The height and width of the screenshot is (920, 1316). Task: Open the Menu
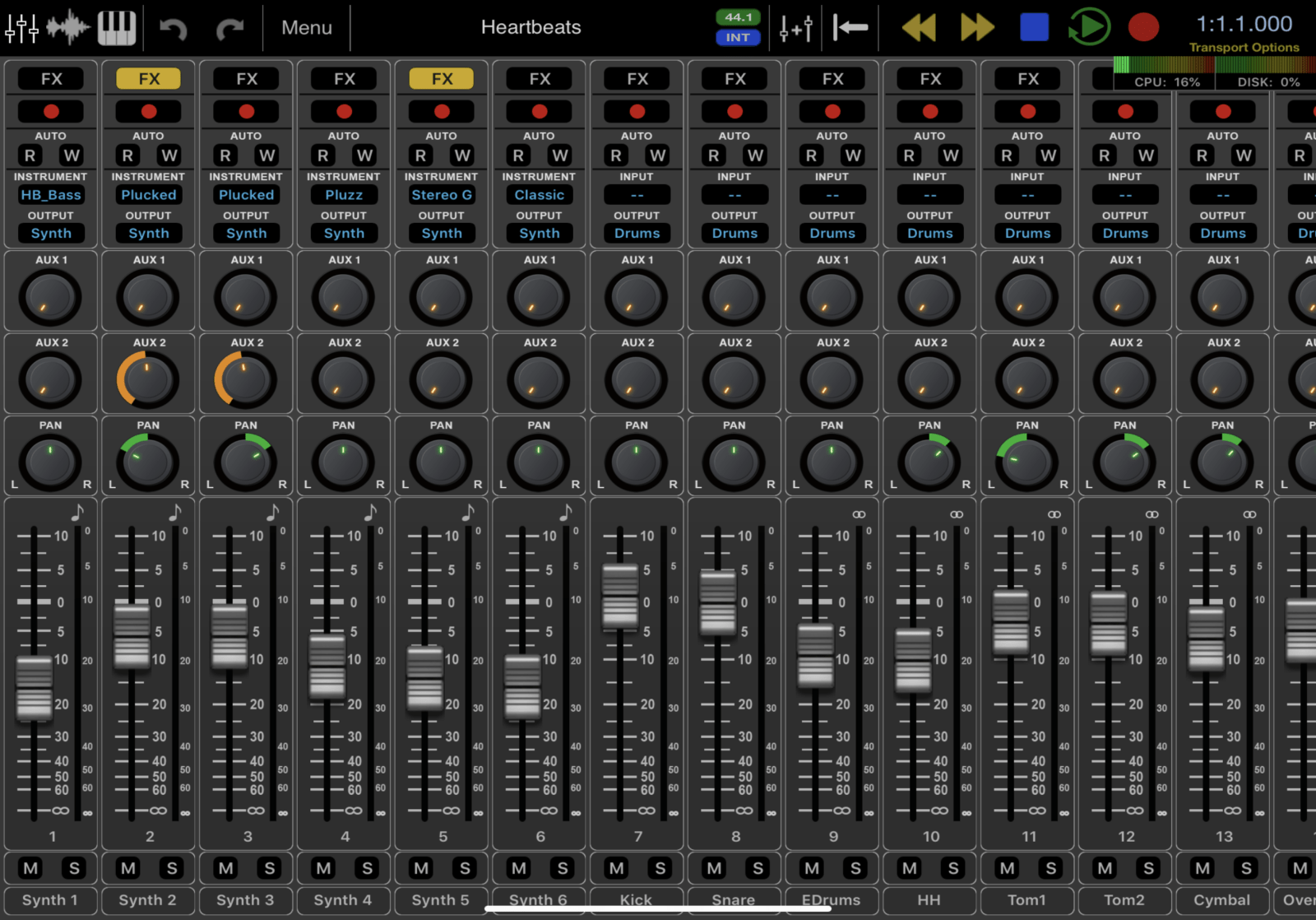tap(307, 28)
